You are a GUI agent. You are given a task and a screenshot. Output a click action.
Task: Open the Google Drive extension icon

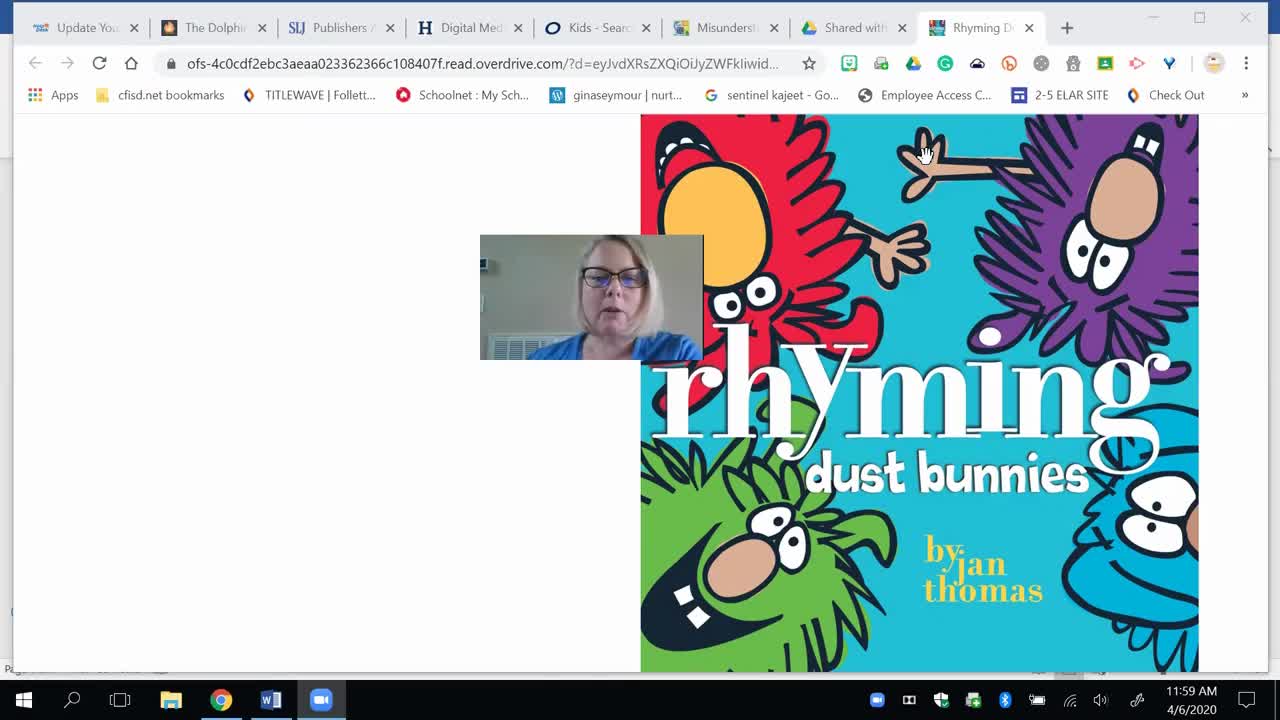pos(913,63)
